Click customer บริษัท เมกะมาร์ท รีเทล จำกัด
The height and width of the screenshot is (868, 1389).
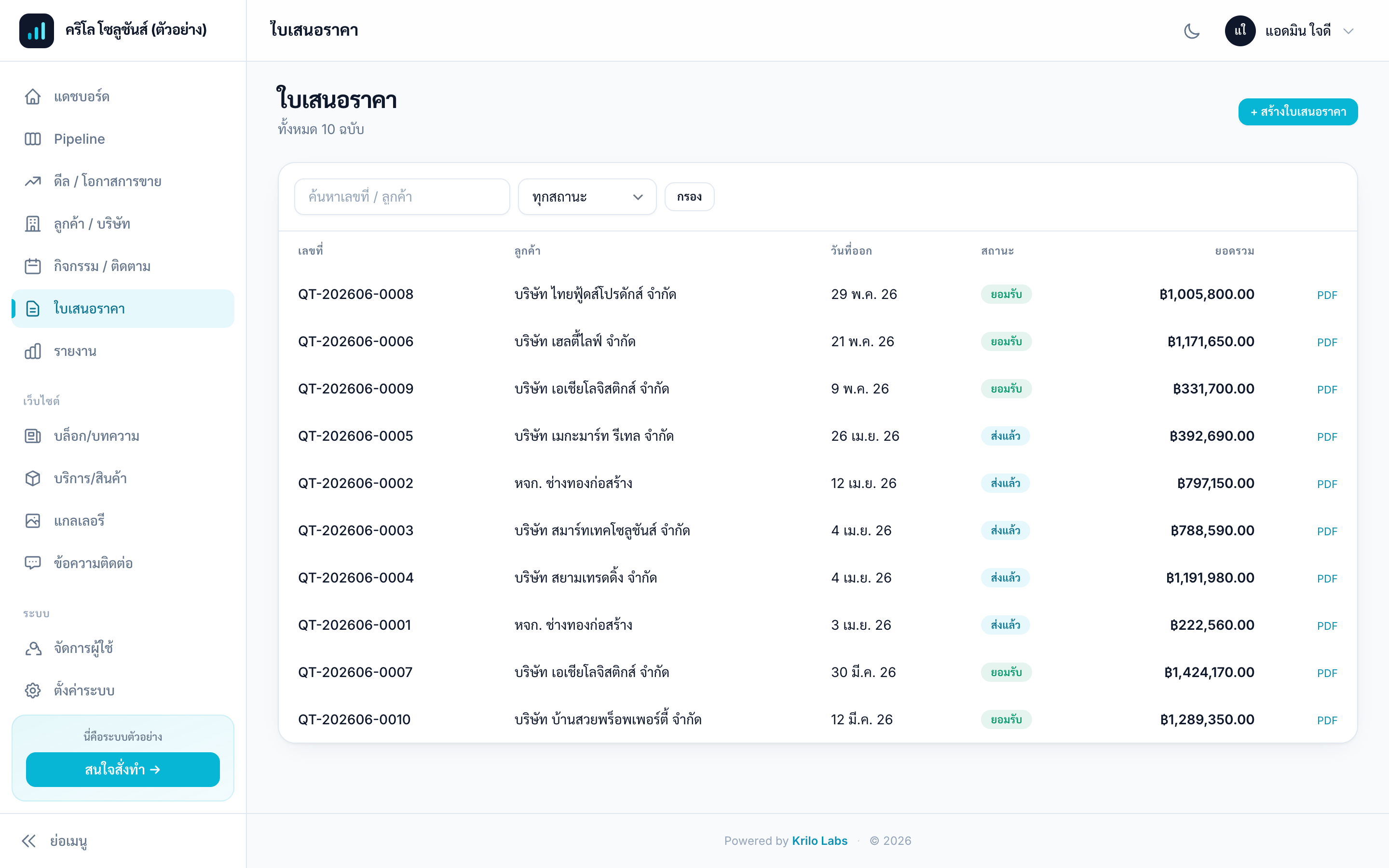pyautogui.click(x=594, y=436)
